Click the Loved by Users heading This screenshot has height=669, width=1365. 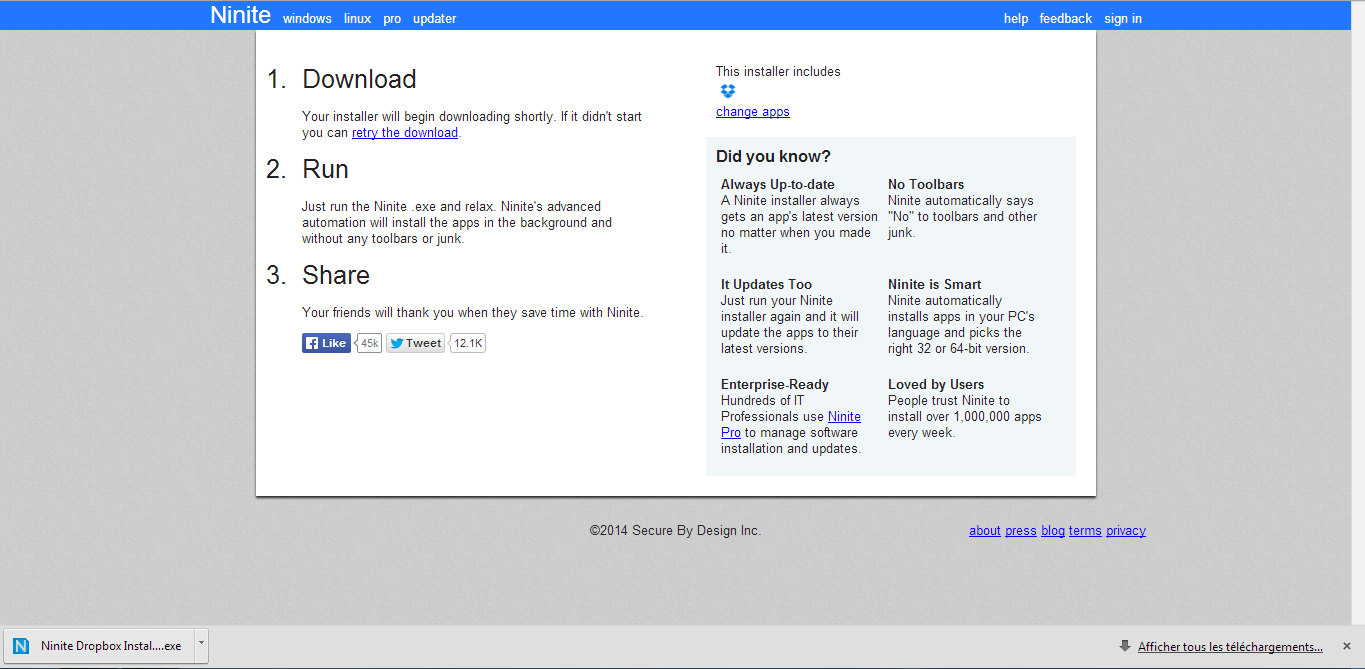tap(936, 384)
